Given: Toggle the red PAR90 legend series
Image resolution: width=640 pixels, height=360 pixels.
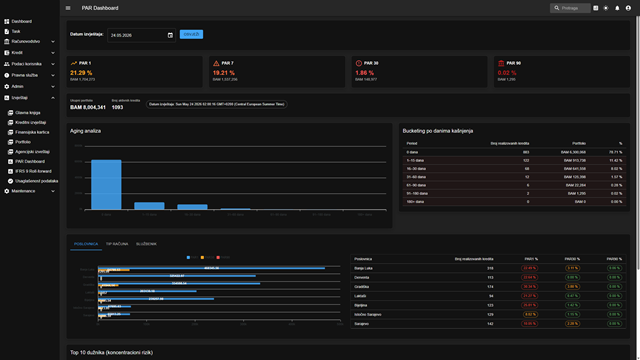Looking at the screenshot, I should tap(223, 258).
